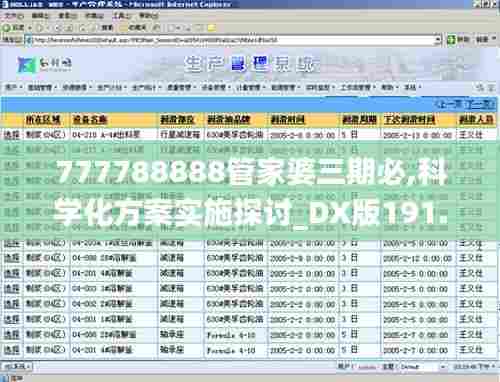Go back with the browser Back button
Viewport: 500px width, 382px height.
click(x=13, y=28)
